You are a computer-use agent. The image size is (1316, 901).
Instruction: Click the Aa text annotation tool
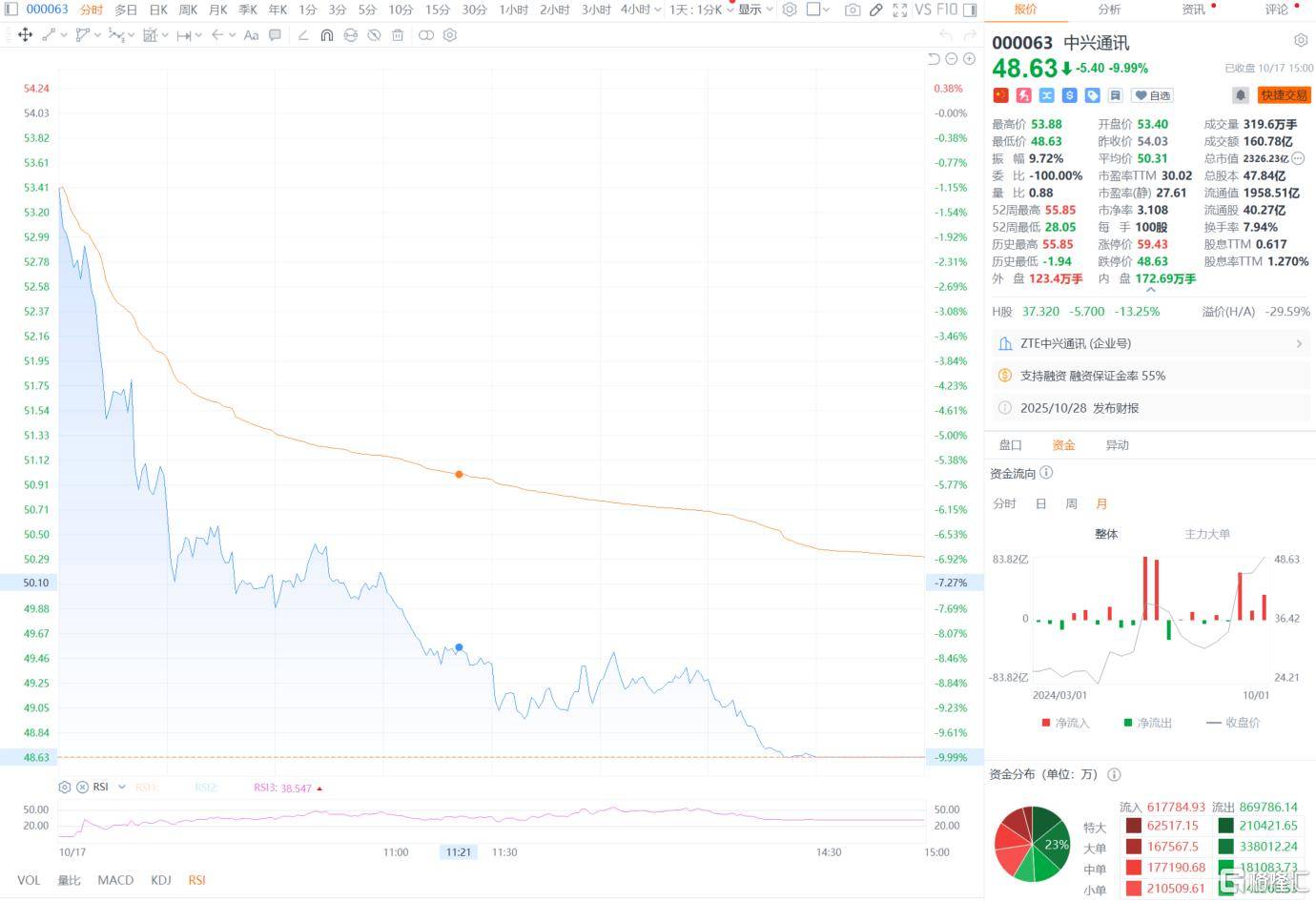click(x=251, y=35)
